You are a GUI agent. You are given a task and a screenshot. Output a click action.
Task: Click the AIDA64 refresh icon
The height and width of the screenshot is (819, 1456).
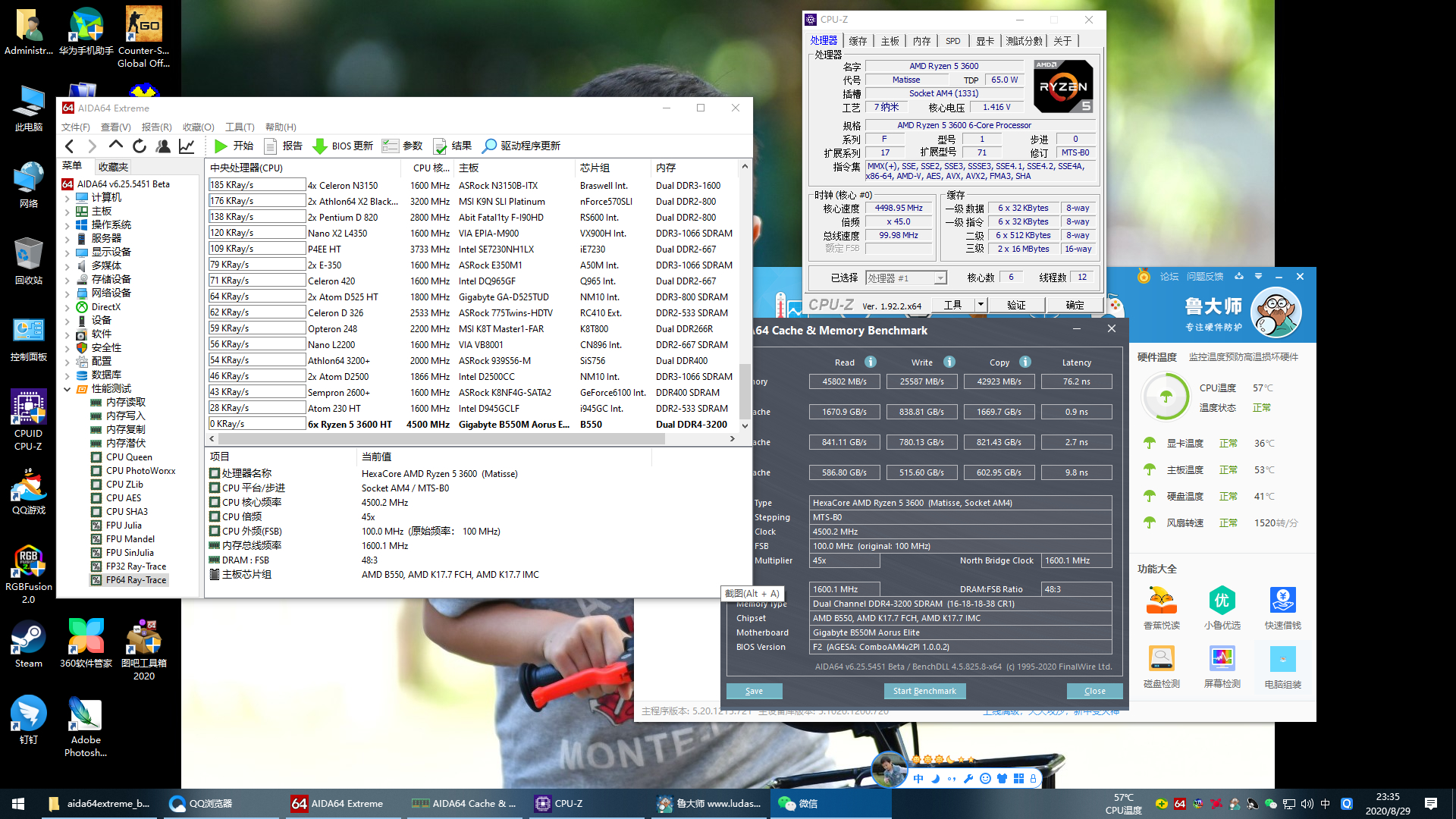click(140, 146)
